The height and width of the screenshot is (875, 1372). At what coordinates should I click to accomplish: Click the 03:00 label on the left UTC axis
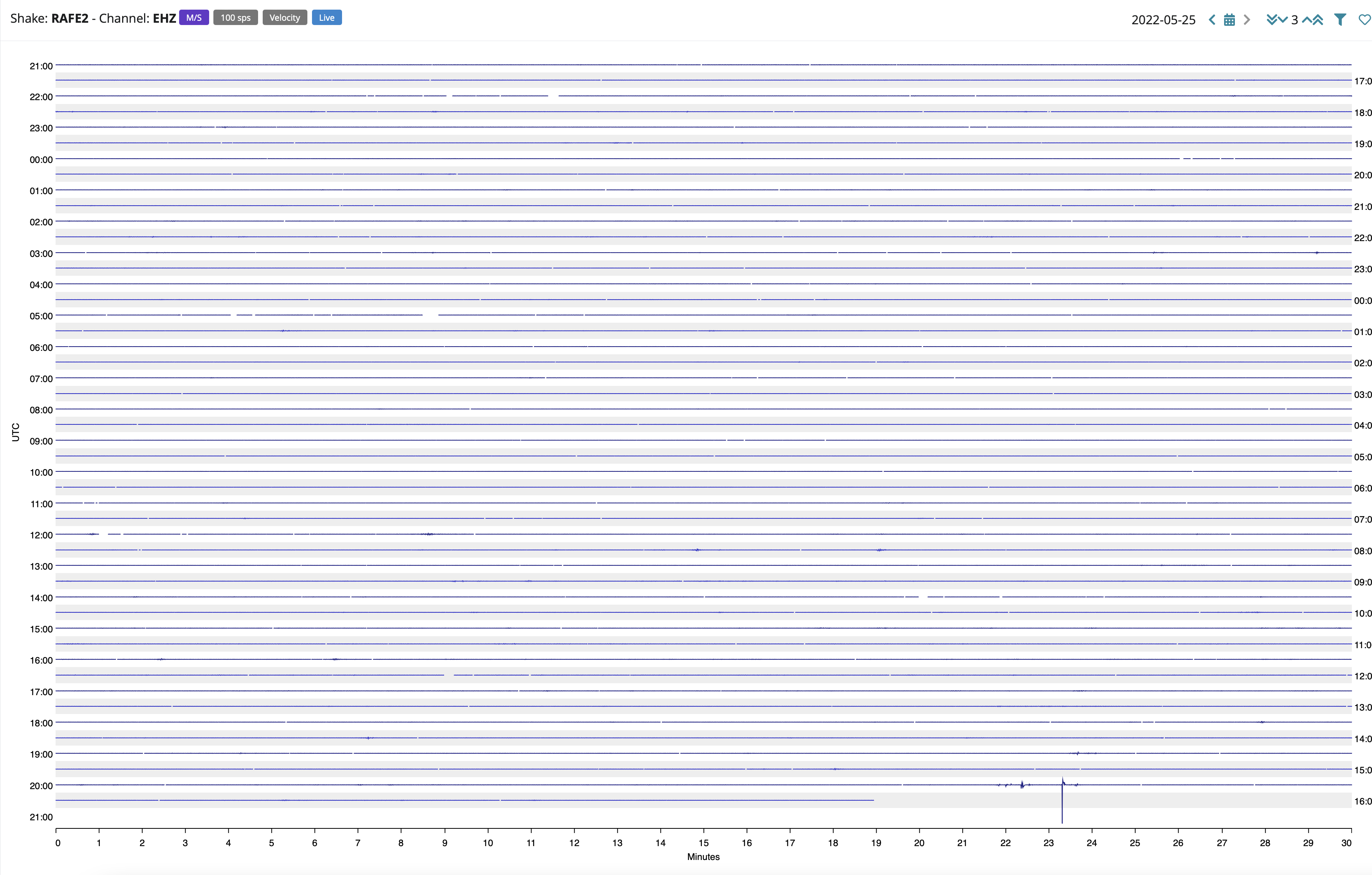[41, 253]
